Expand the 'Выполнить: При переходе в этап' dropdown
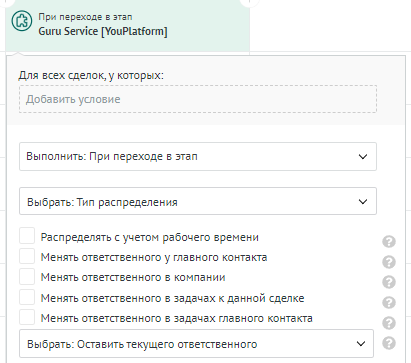Screen dimensions: 411x363 point(198,157)
